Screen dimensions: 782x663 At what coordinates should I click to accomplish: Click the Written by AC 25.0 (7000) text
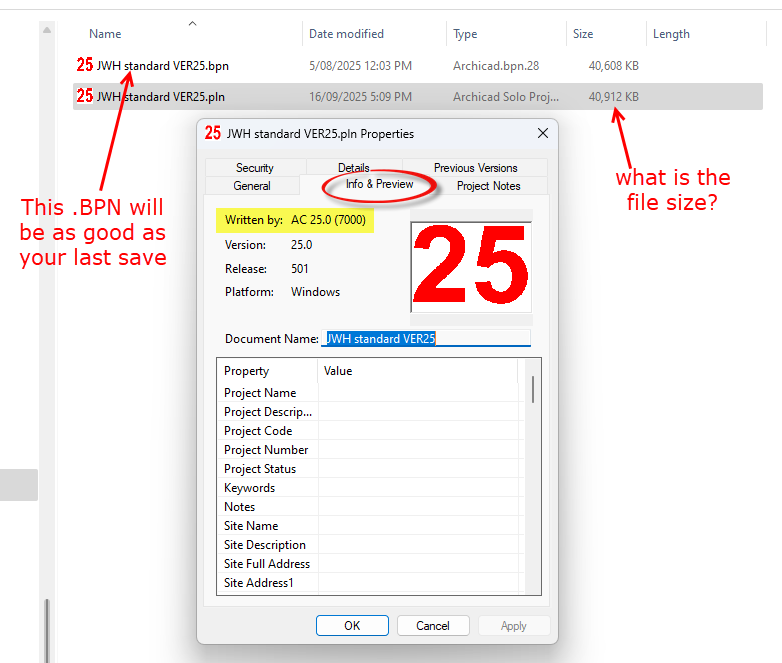[295, 220]
